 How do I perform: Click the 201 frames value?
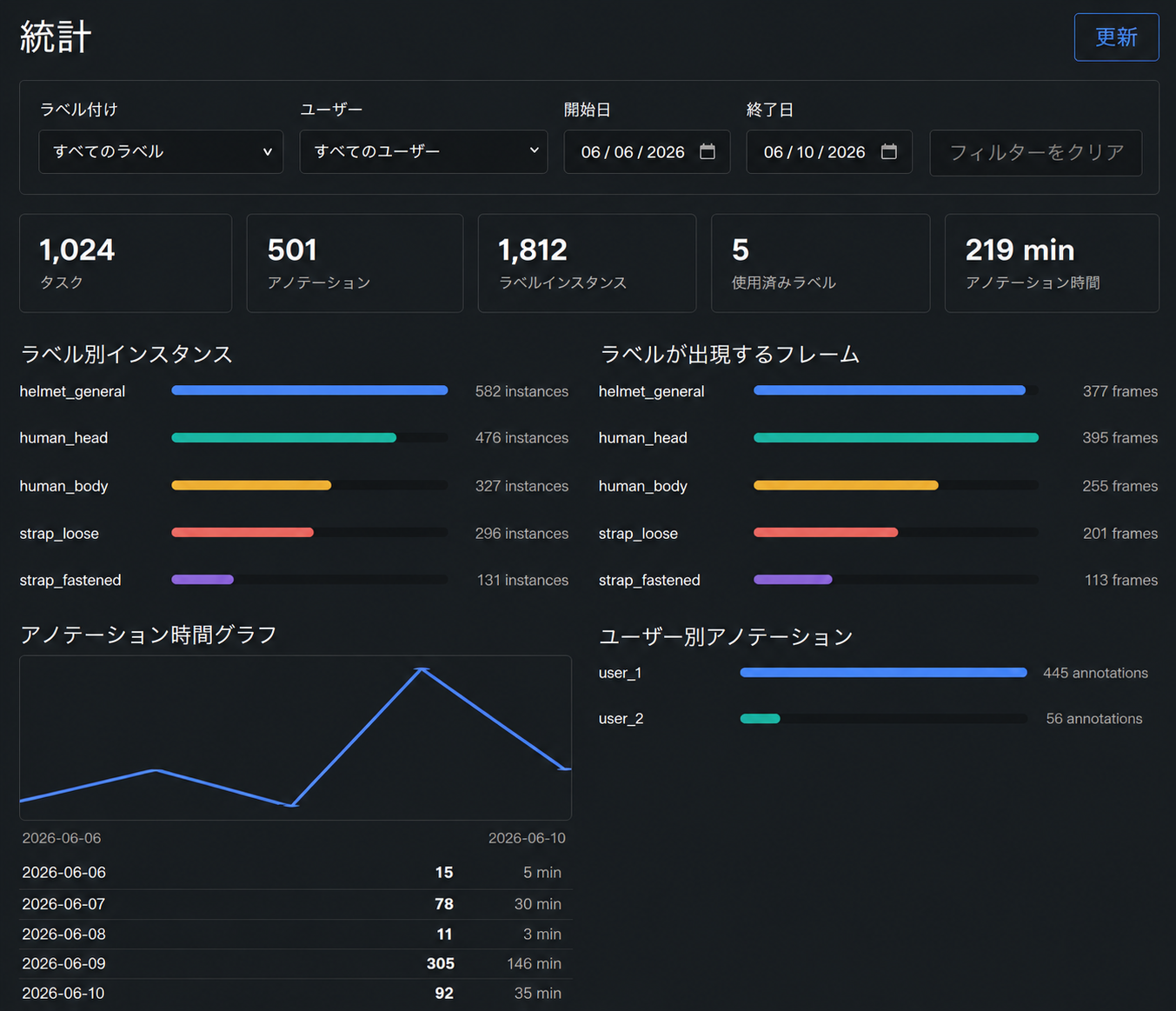(1120, 533)
